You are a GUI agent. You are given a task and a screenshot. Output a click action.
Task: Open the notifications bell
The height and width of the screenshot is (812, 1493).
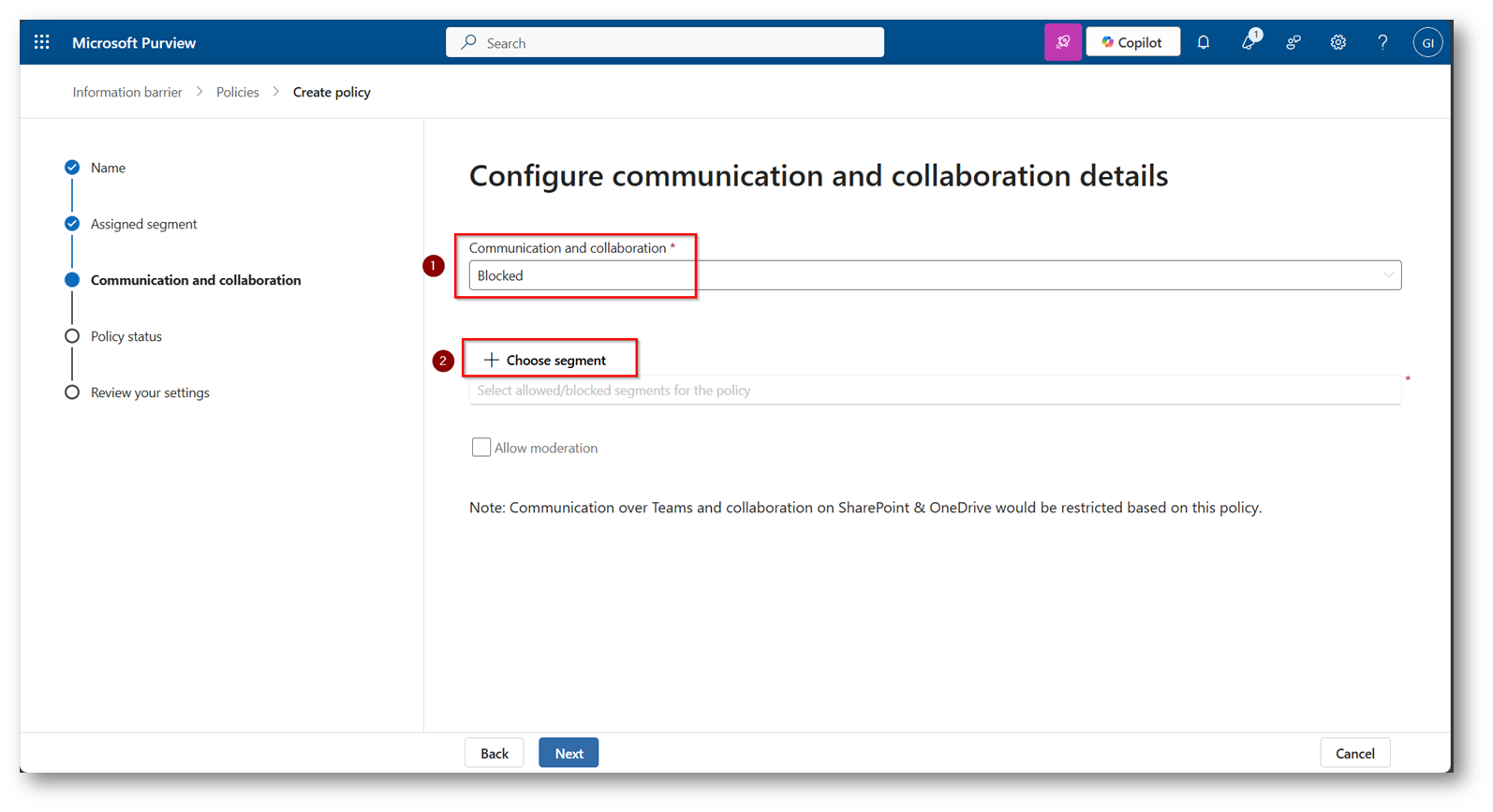point(1204,42)
